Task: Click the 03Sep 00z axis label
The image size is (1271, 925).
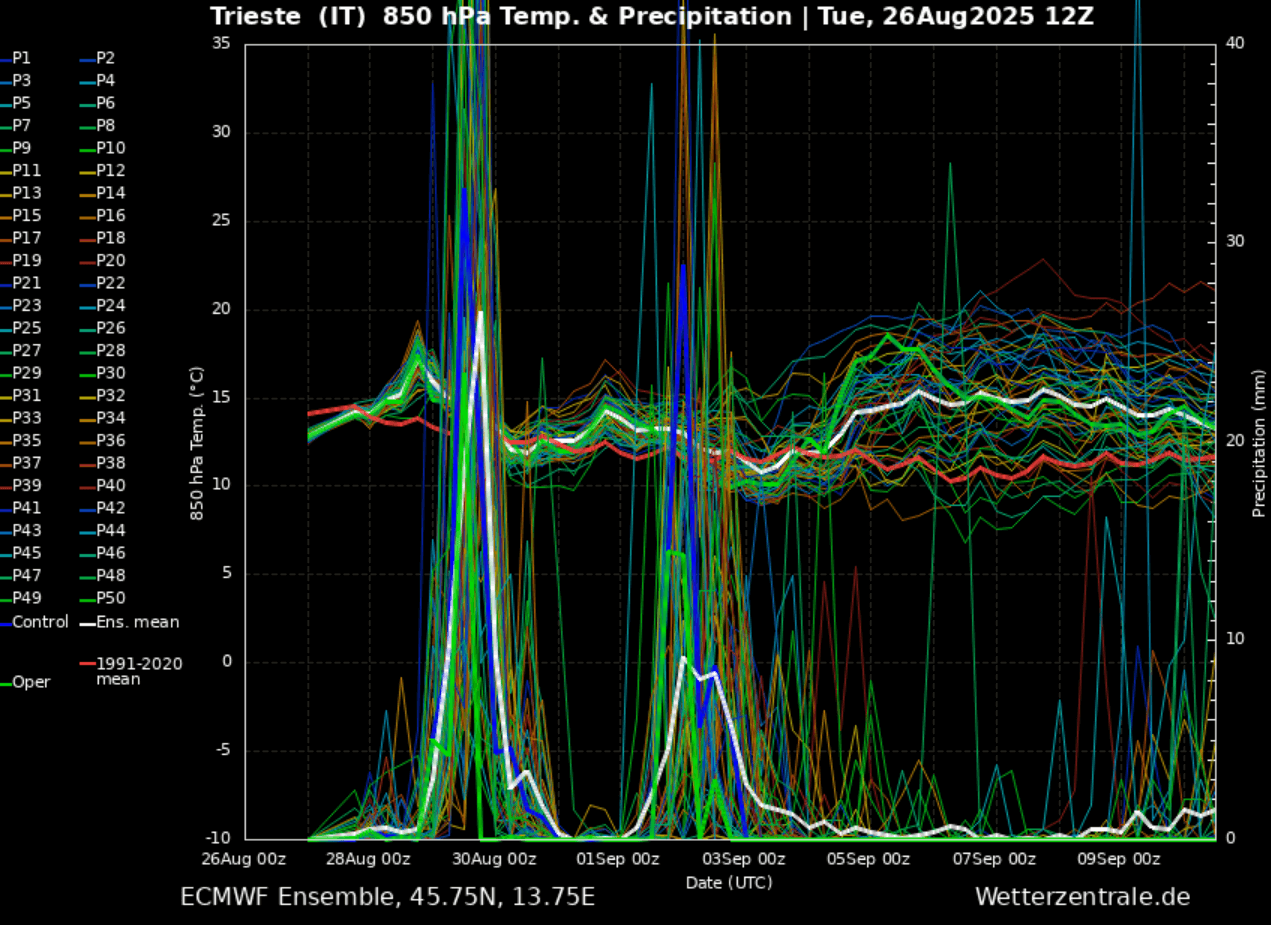Action: [744, 859]
